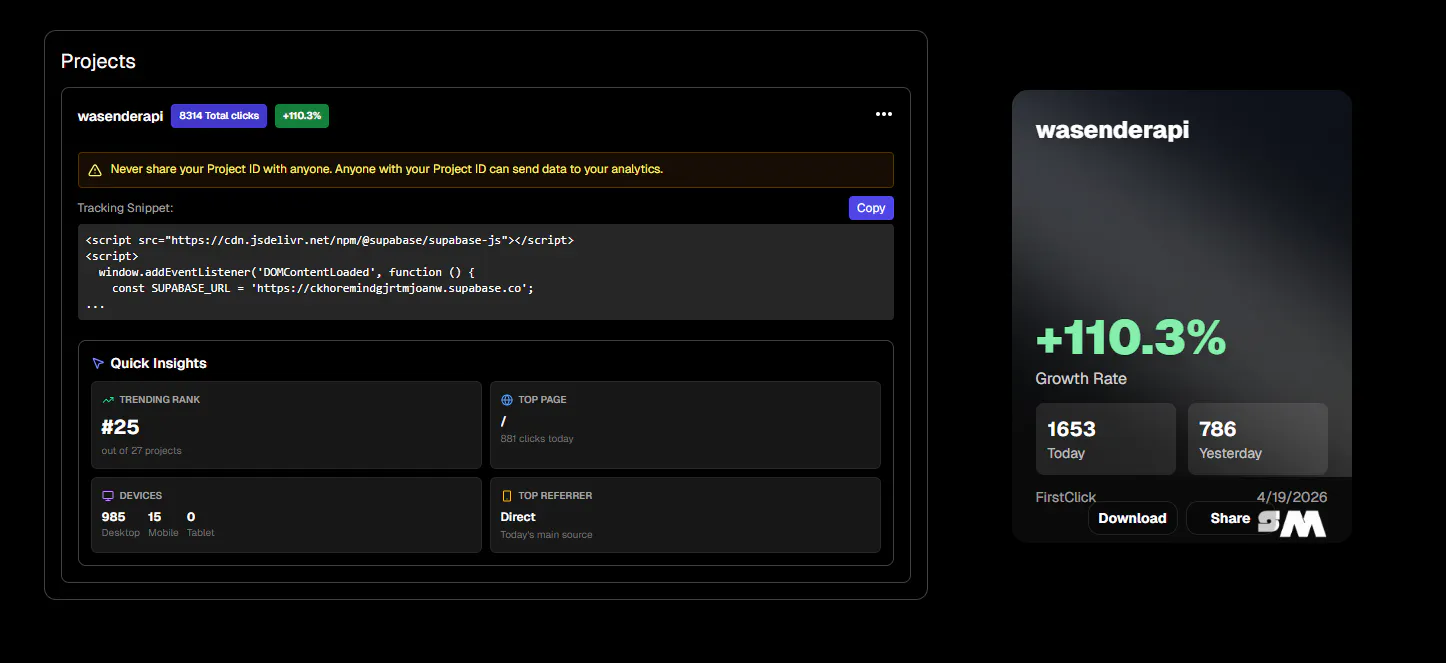Click the Quick Insights title

(158, 363)
